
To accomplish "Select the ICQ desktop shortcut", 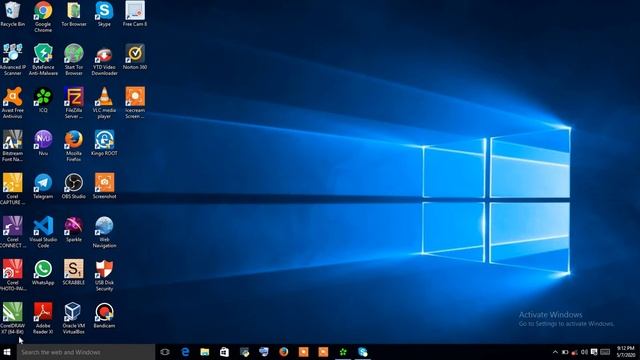I will click(x=43, y=100).
